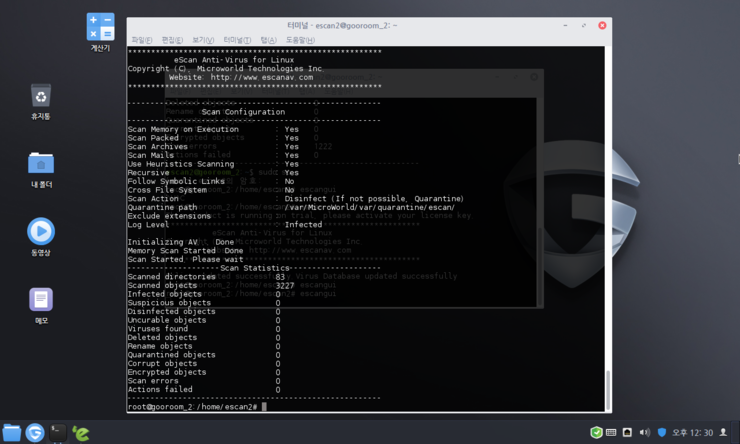This screenshot has height=444, width=740.
Task: Click the 'Scanned objects' line
Action: [x=211, y=285]
